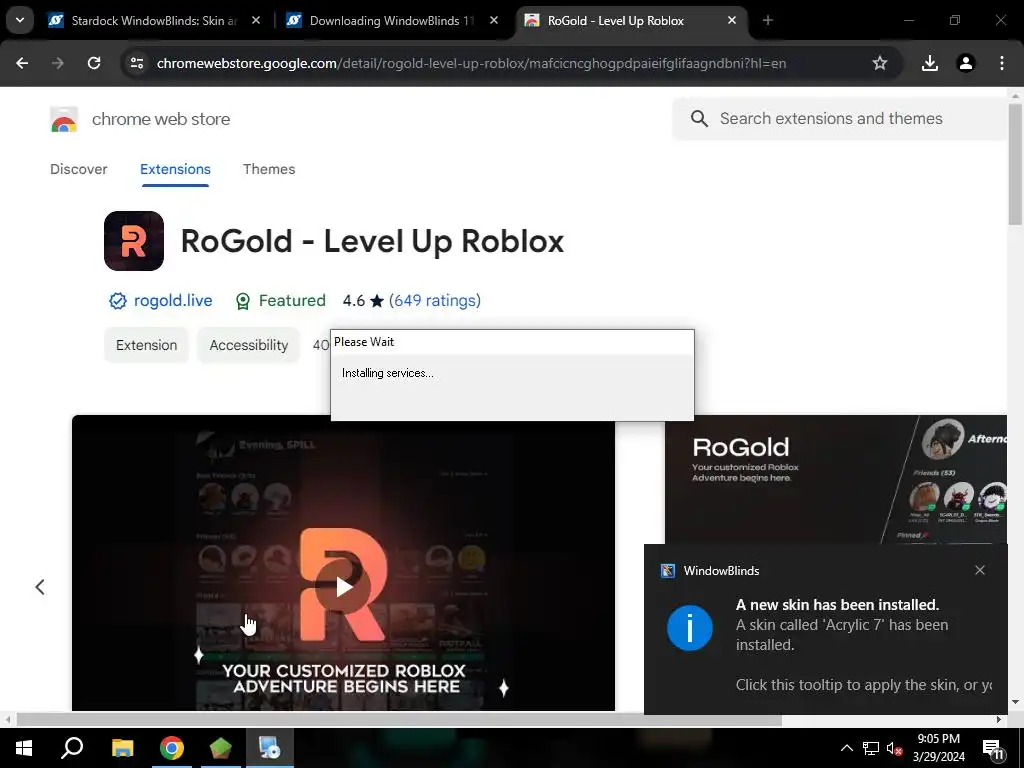Click the horizontal page scrollbar
Image resolution: width=1024 pixels, height=768 pixels.
[x=399, y=720]
